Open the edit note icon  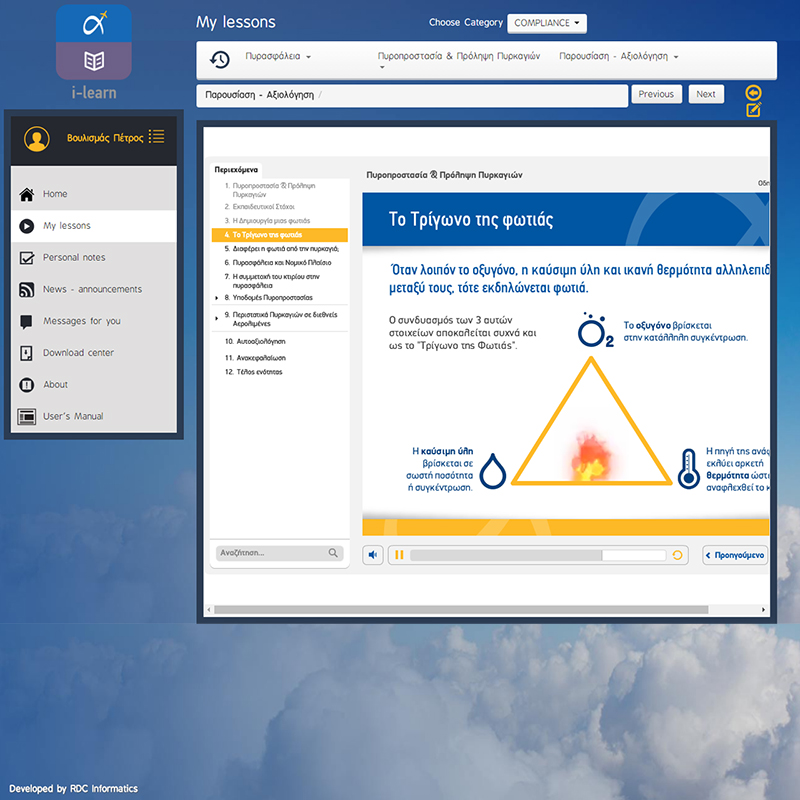pos(754,110)
